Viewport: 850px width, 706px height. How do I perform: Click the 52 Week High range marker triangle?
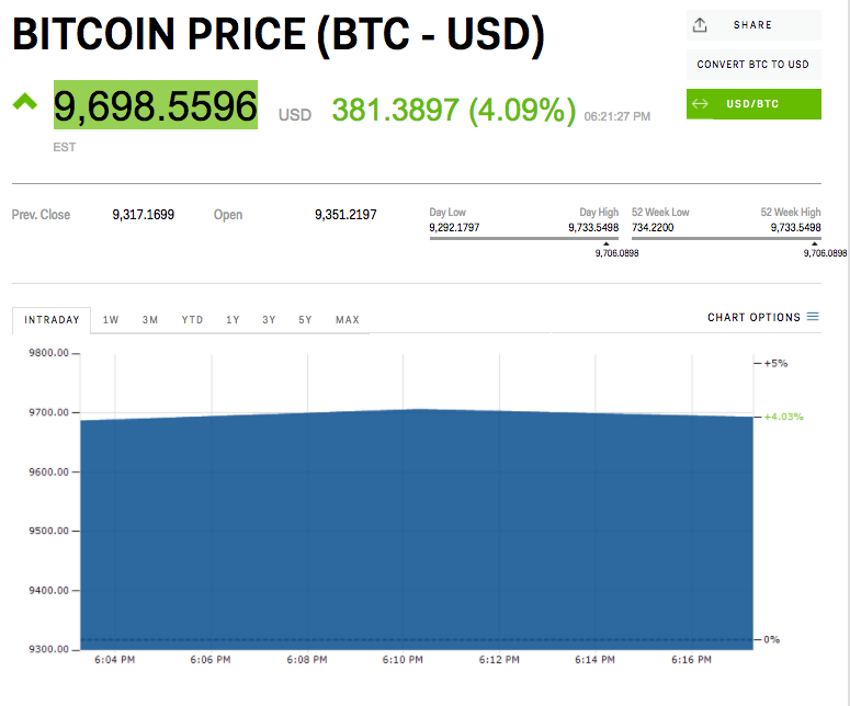coord(815,244)
